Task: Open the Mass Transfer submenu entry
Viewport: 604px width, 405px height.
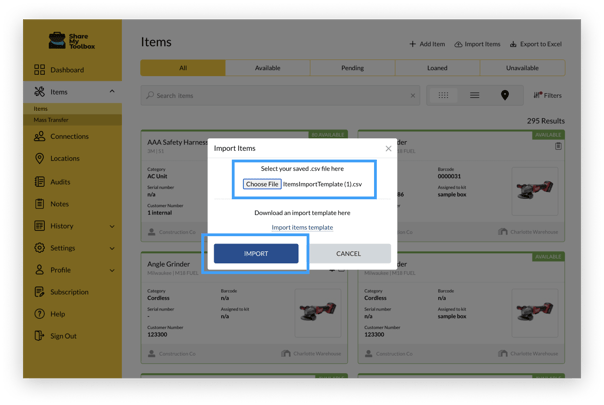Action: (x=72, y=120)
